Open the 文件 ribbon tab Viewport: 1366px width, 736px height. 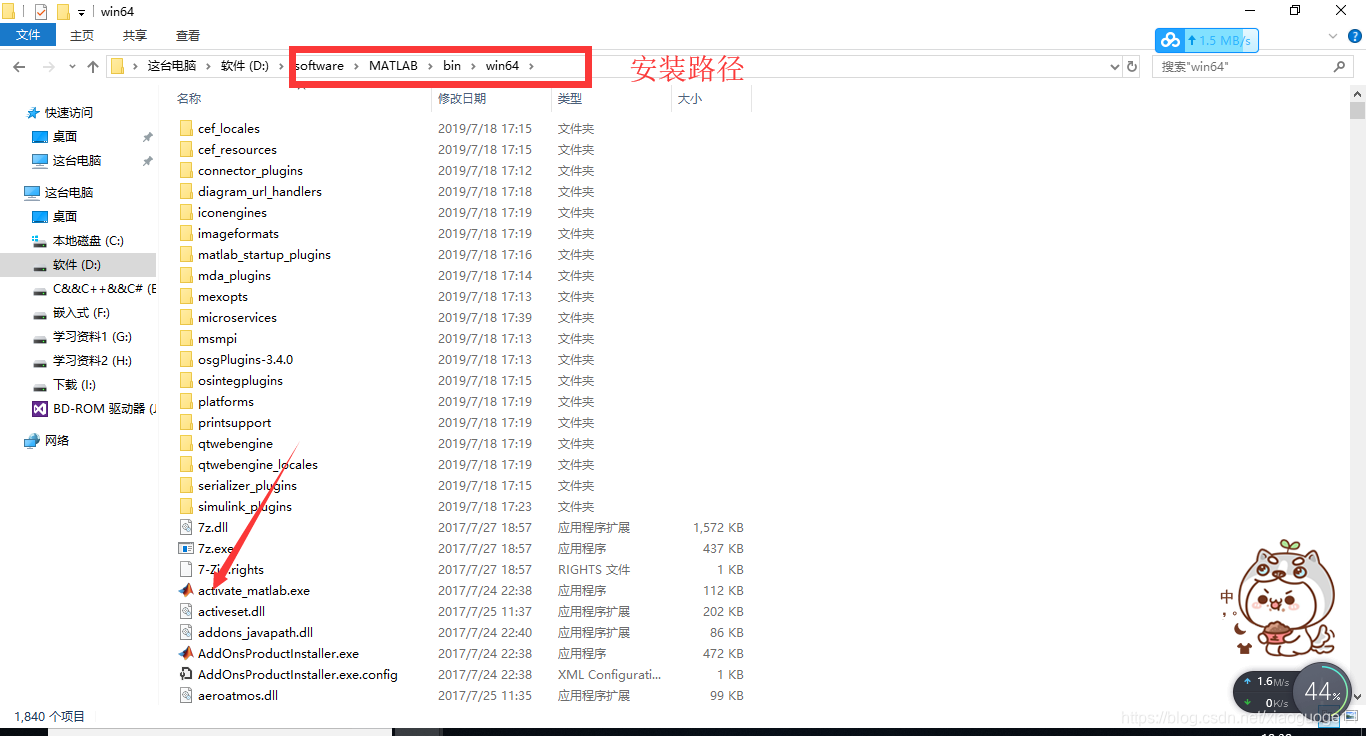pos(28,35)
